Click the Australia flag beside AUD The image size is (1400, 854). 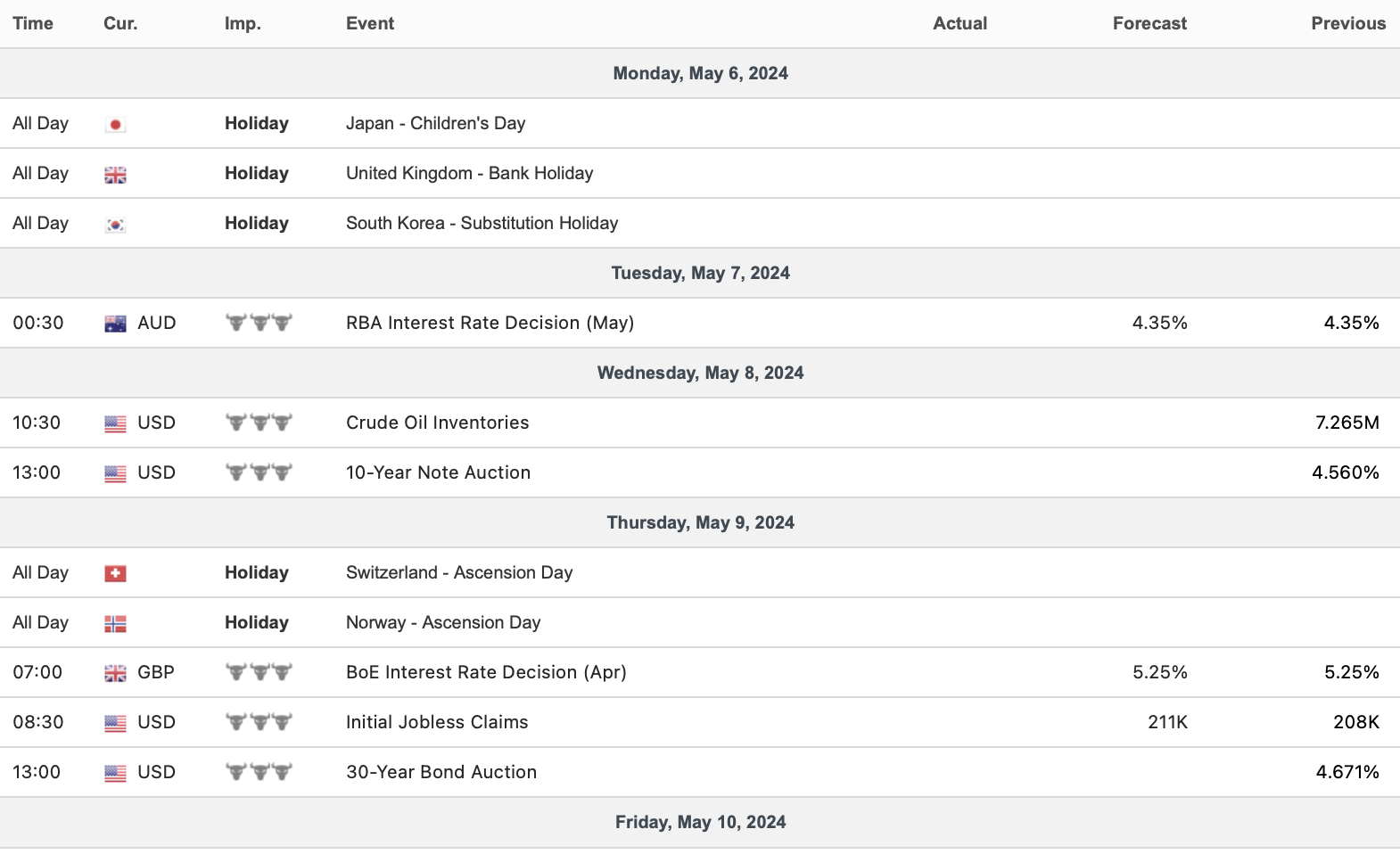tap(115, 324)
